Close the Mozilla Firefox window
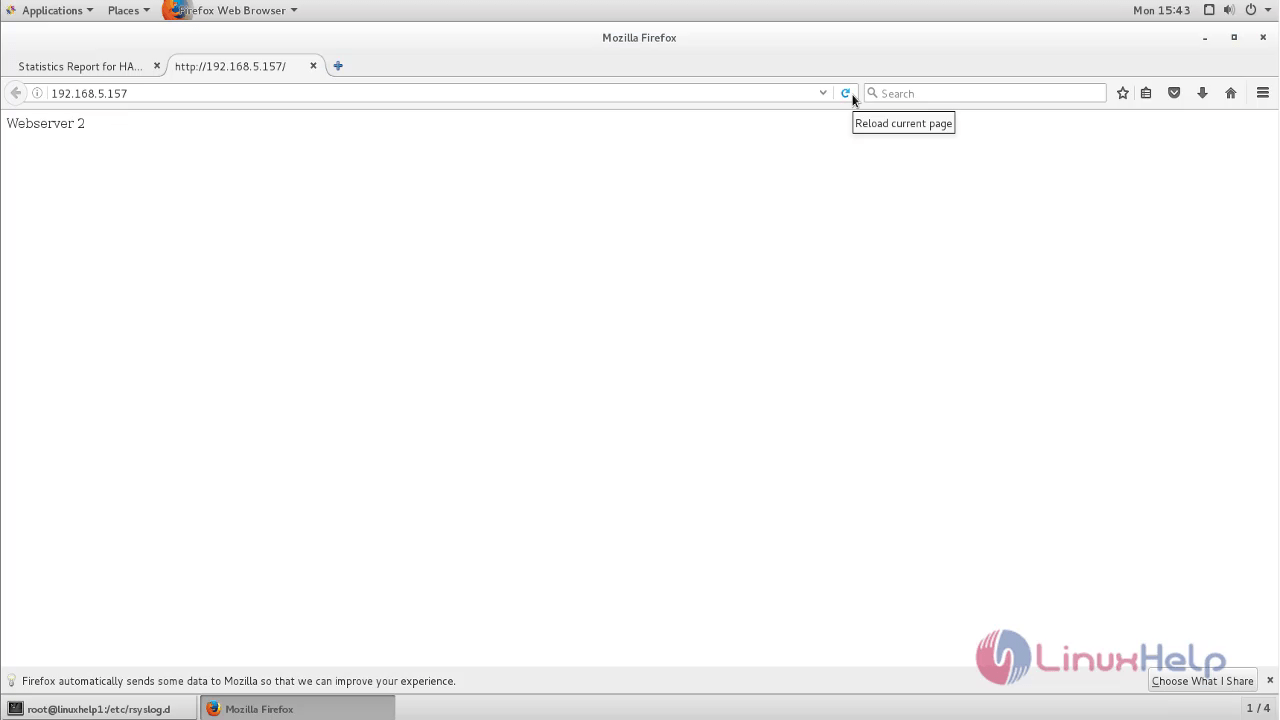 (1263, 38)
